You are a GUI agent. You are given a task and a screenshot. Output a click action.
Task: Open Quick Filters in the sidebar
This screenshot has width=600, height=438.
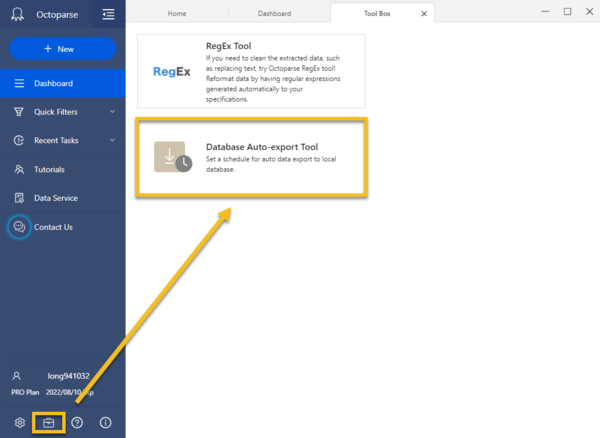coord(63,112)
